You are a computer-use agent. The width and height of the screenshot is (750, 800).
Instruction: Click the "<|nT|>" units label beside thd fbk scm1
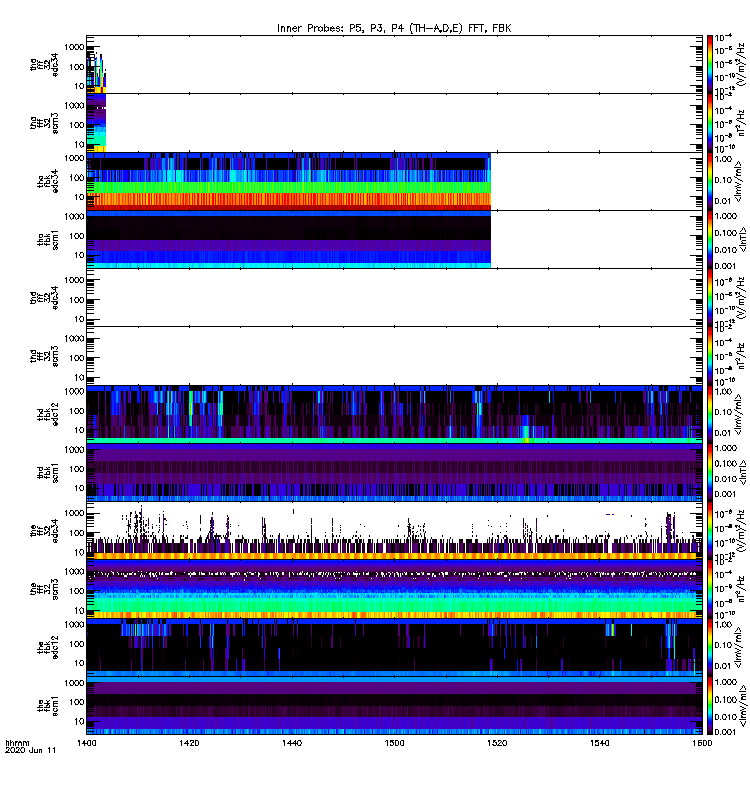pyautogui.click(x=741, y=472)
